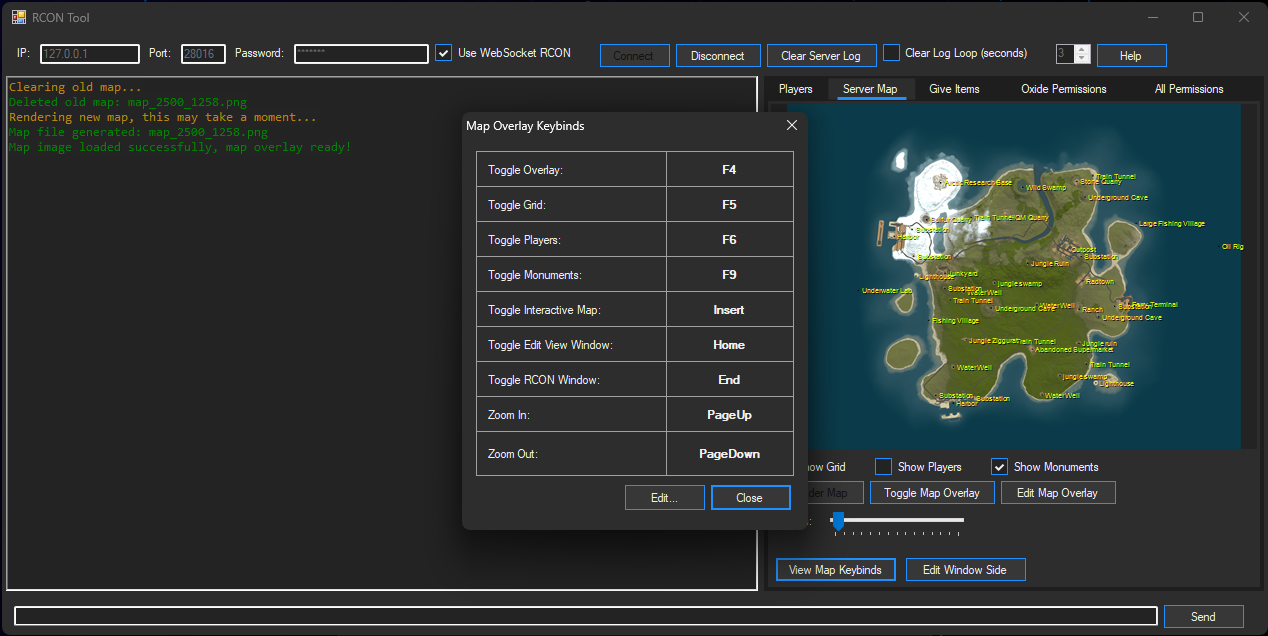Click the map zoom slider thumb
Viewport: 1268px width, 636px height.
click(x=838, y=520)
